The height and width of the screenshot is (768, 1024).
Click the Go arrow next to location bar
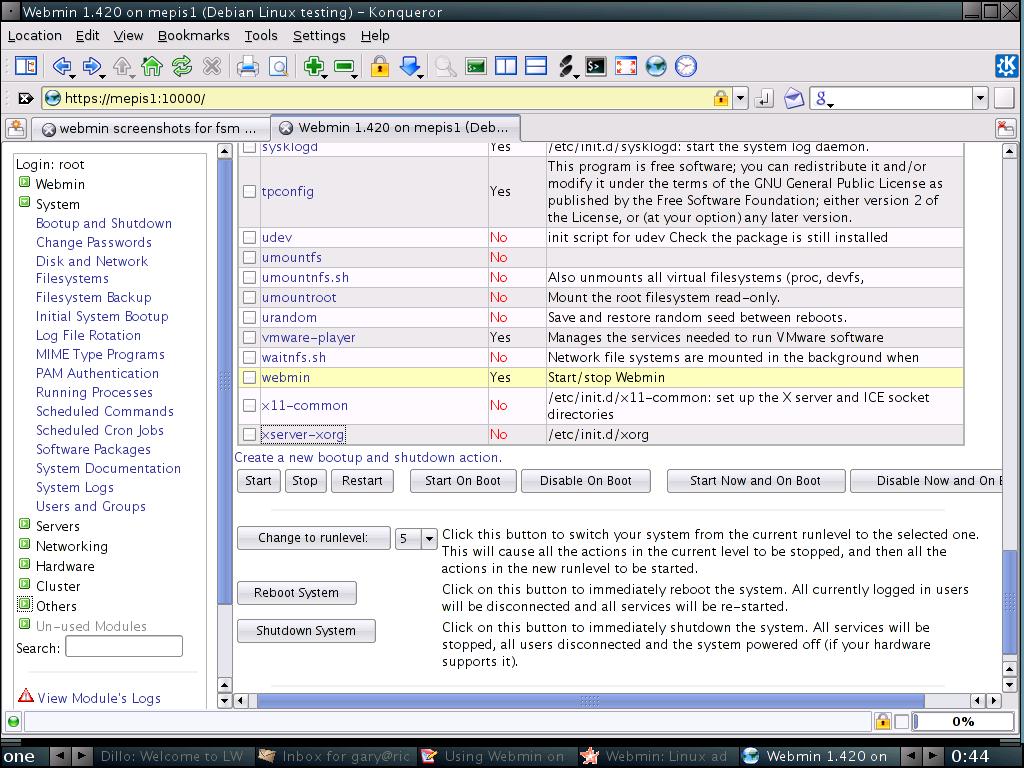(763, 99)
